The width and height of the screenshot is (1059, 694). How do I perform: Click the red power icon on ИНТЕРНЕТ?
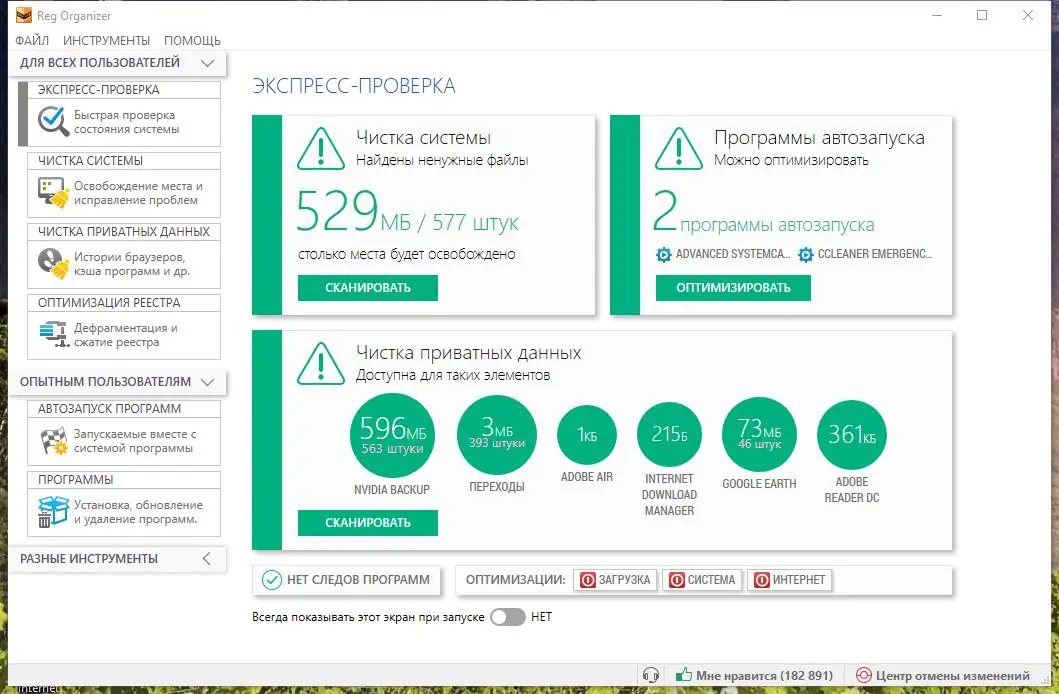click(x=762, y=580)
